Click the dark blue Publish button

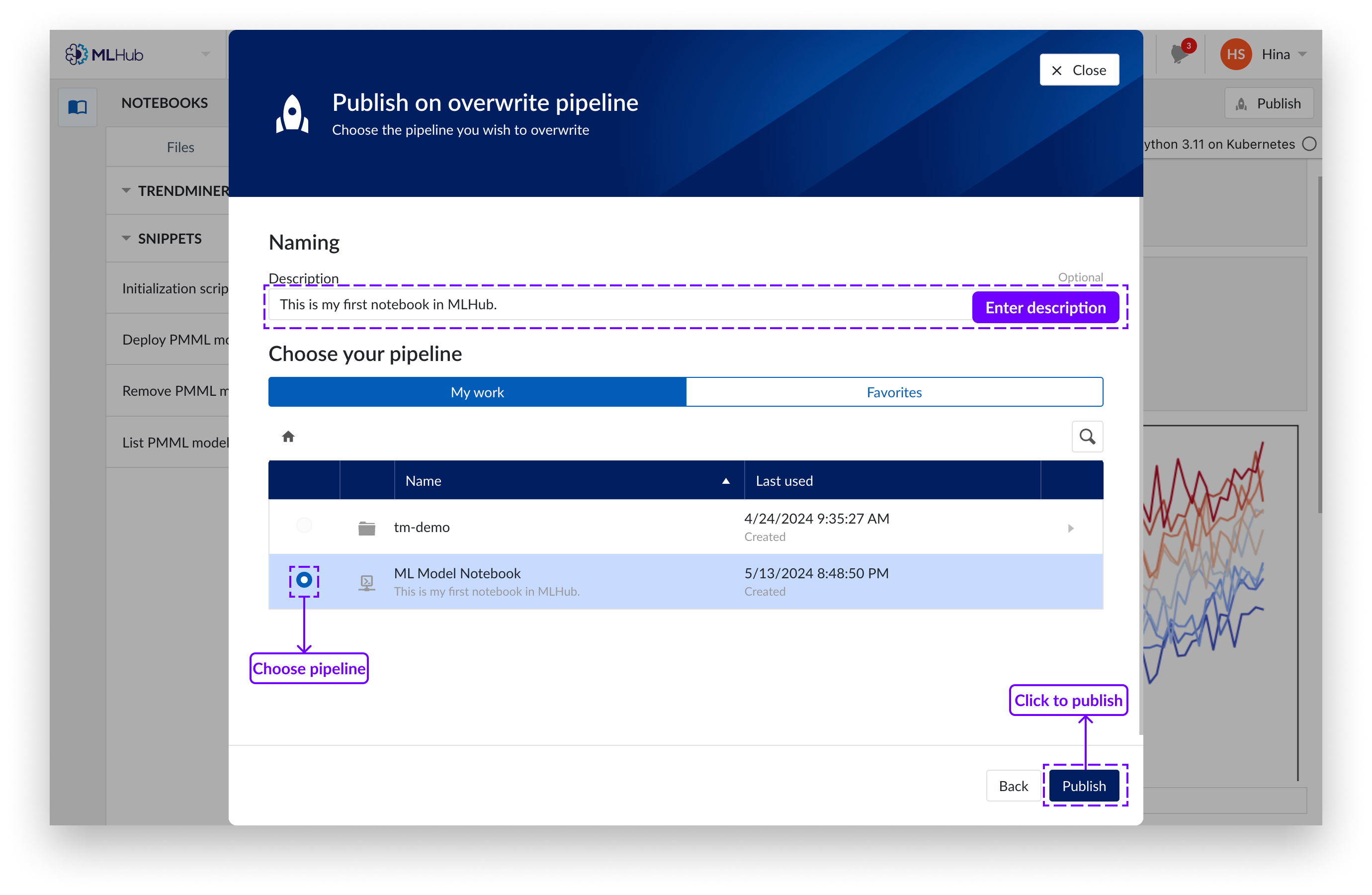tap(1083, 786)
